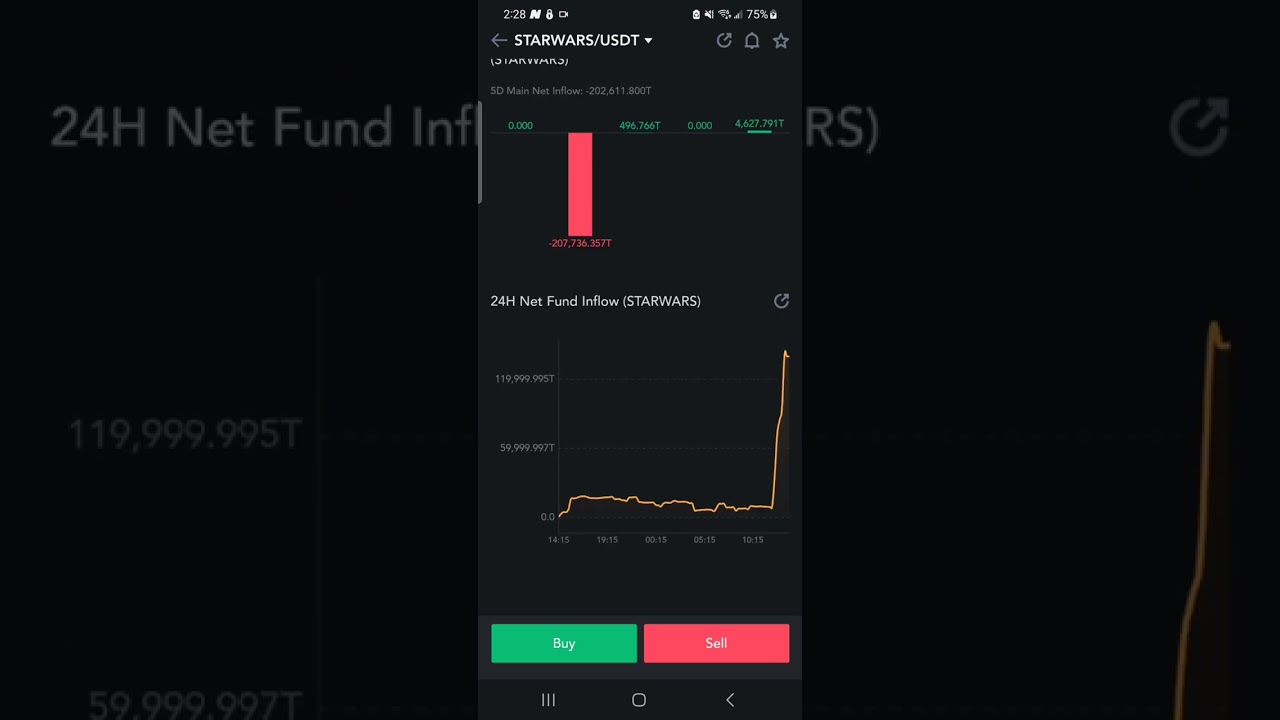1280x720 pixels.
Task: Click the 00:15 time axis label
Action: coord(656,539)
